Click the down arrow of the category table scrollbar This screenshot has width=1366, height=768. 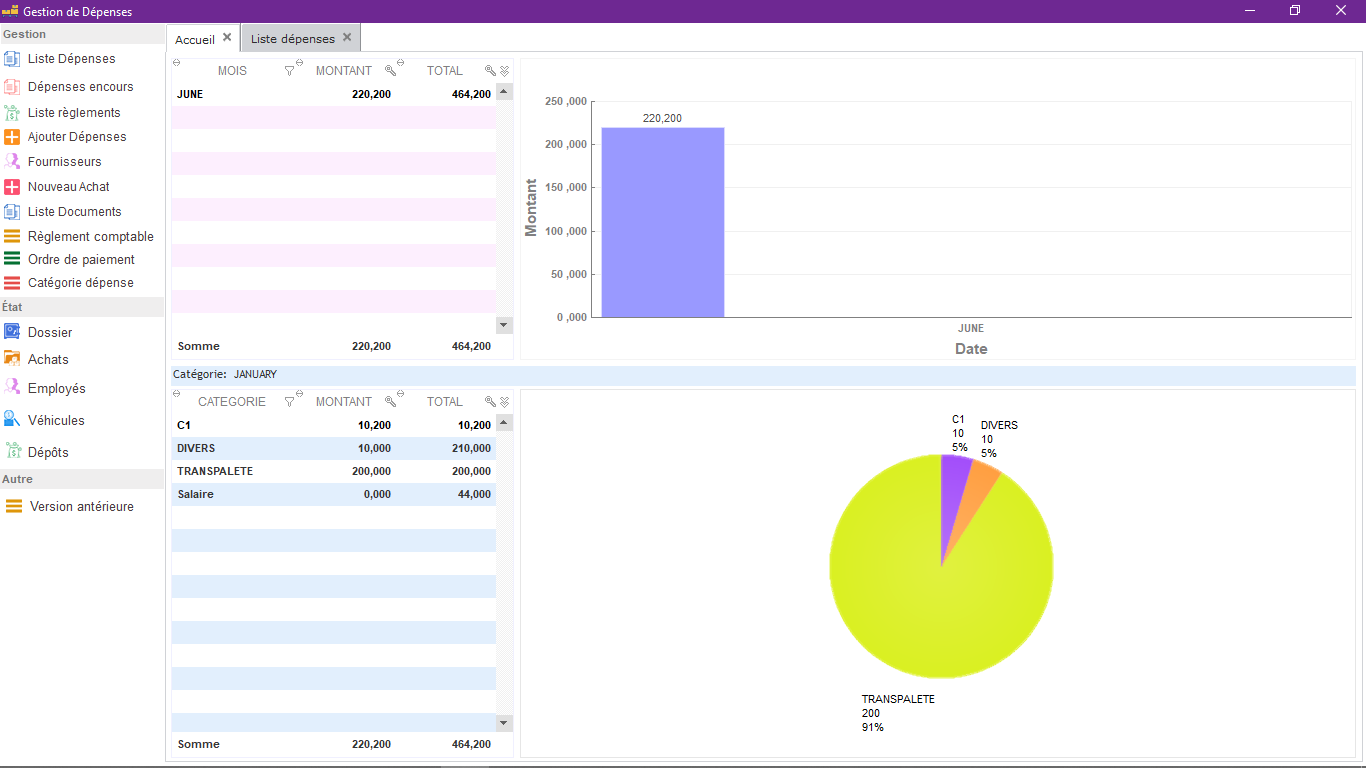coord(504,723)
